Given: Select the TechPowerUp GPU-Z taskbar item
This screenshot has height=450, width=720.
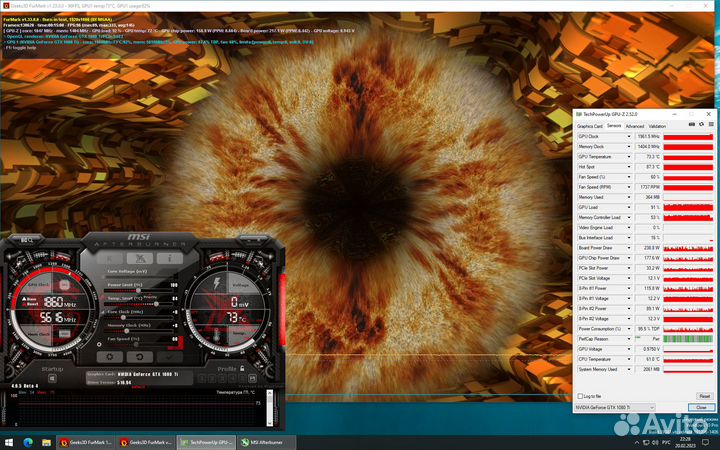Looking at the screenshot, I should click(206, 443).
